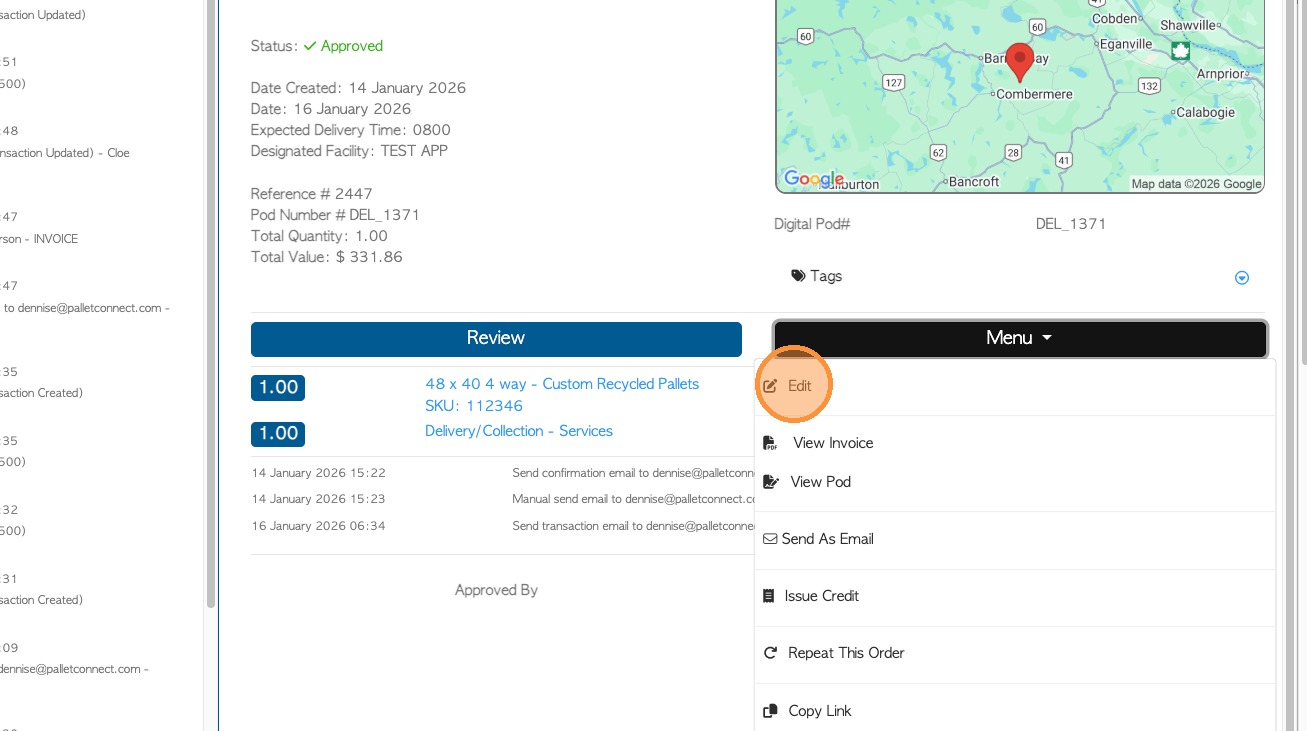Click the Map data ©2026 Google attribution
This screenshot has width=1307, height=731.
click(1196, 184)
